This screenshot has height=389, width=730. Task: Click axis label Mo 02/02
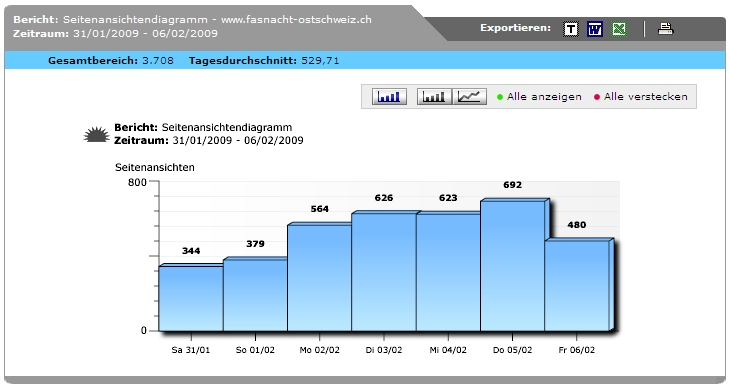319,350
